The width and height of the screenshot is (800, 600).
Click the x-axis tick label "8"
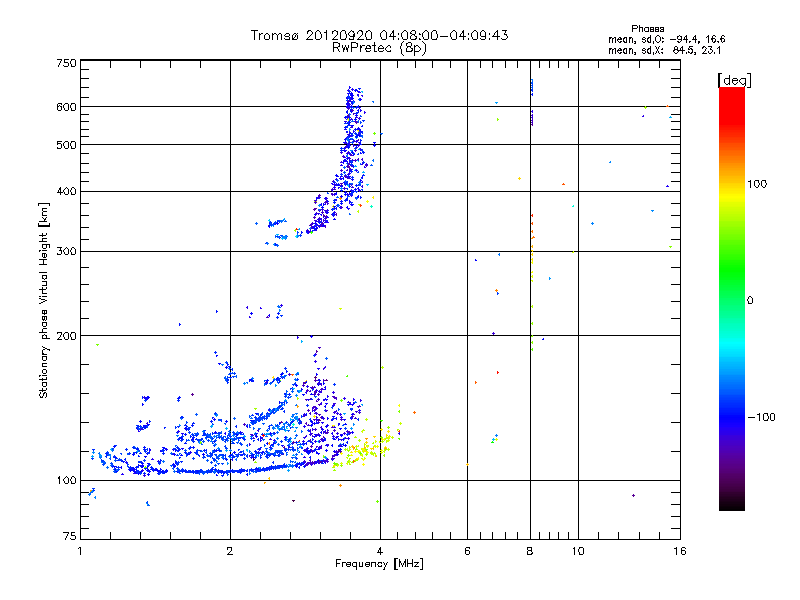tap(530, 551)
